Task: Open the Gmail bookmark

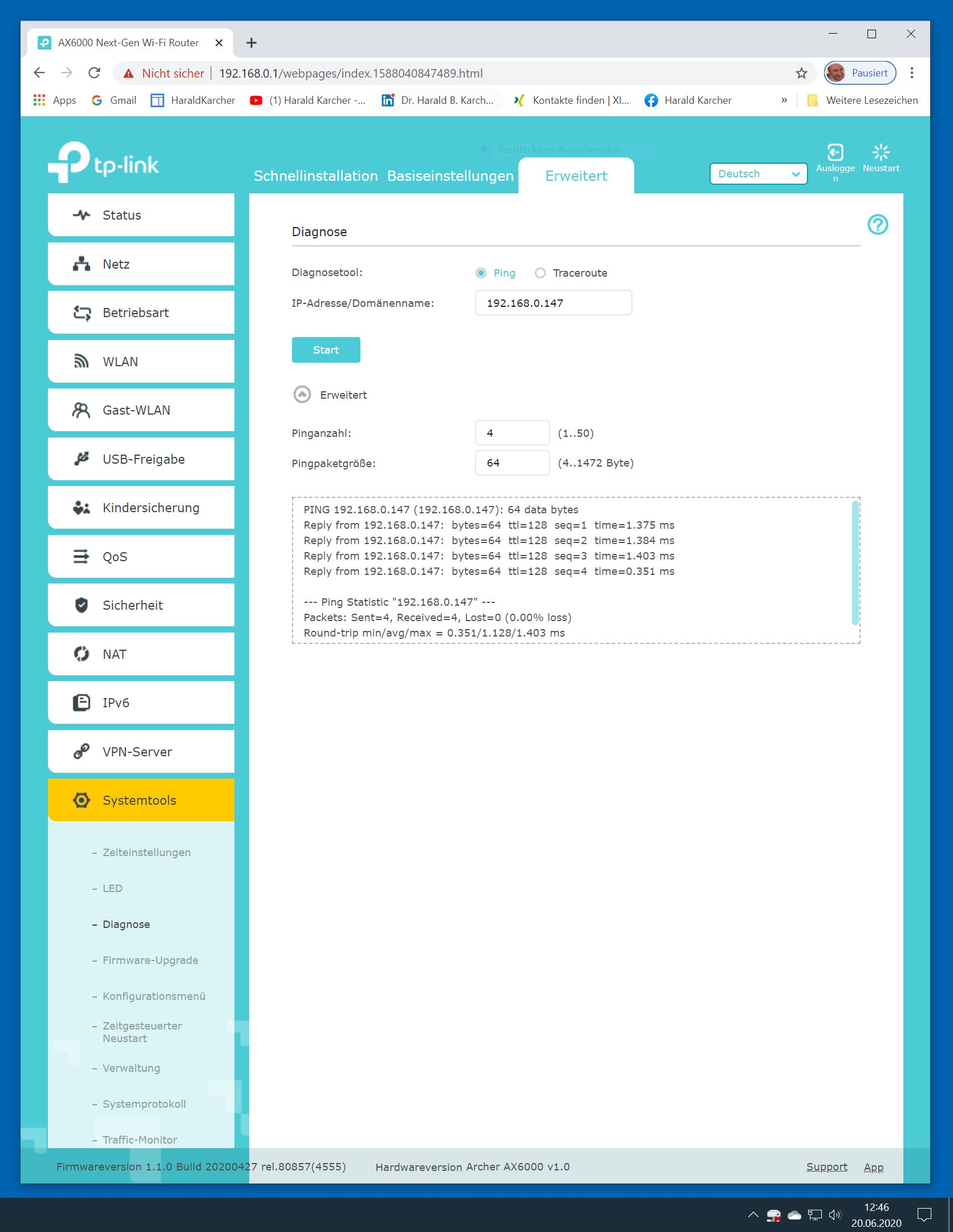Action: (x=114, y=100)
